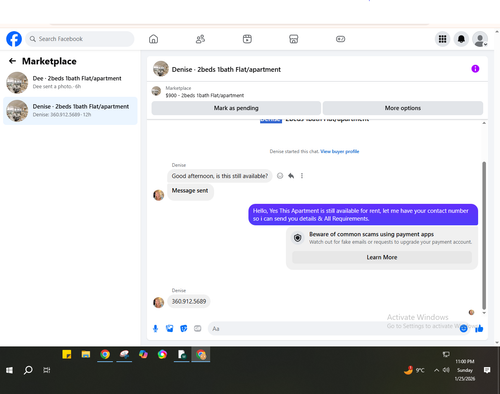Click Denise's avatar in chat header
Viewport: 500px width, 394px height.
tap(161, 69)
